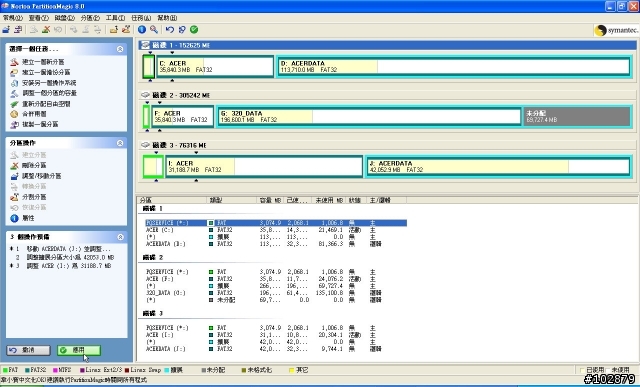The image size is (640, 387).
Task: Click the 'Install another operating system' task link
Action: pos(49,83)
